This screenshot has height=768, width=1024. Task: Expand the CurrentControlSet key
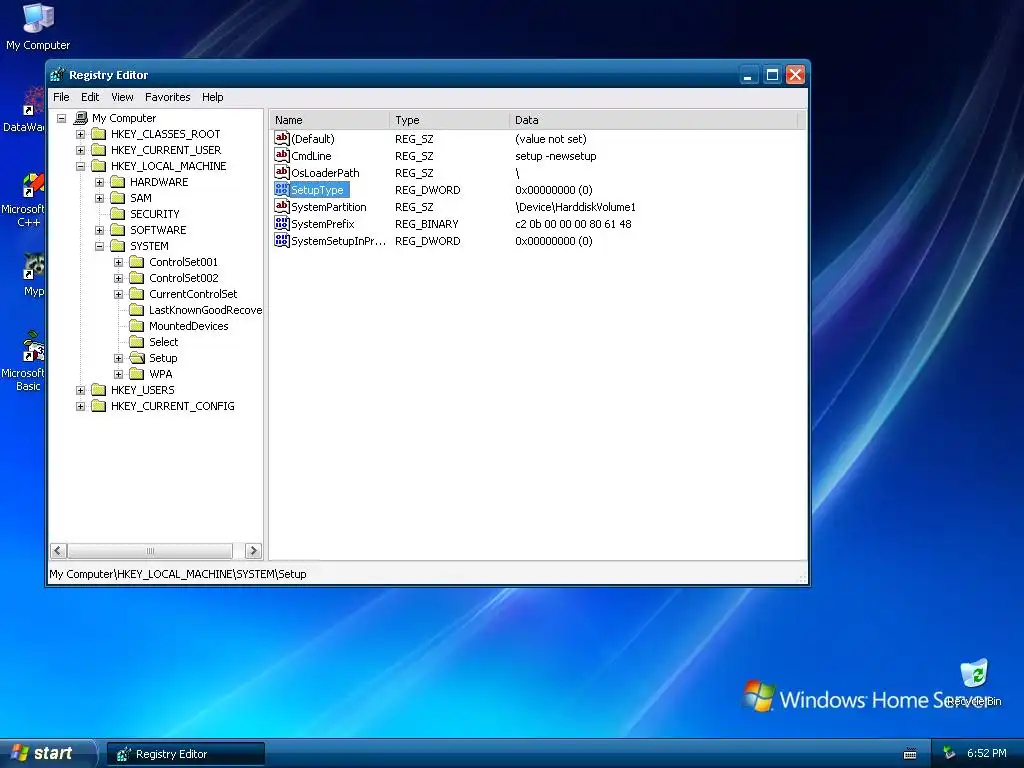tap(118, 295)
